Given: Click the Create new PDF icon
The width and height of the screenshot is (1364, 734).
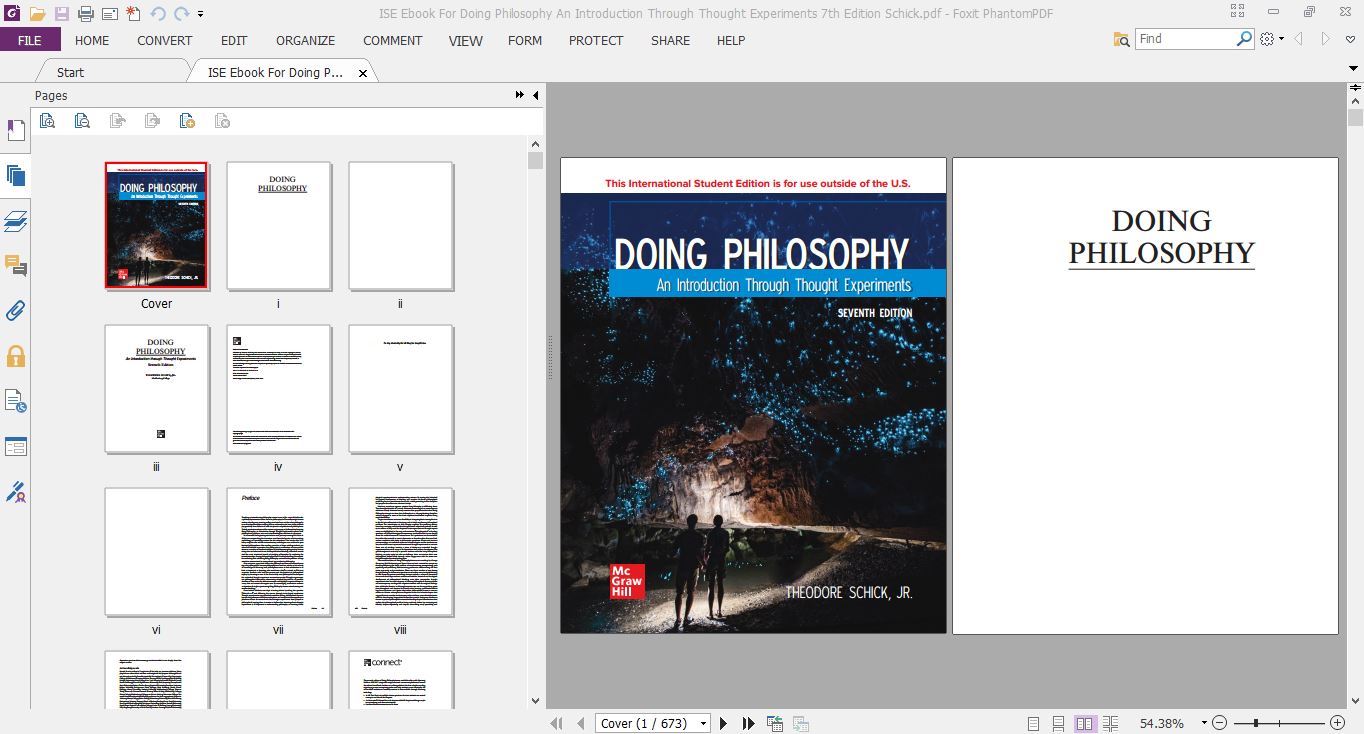Looking at the screenshot, I should pyautogui.click(x=133, y=13).
